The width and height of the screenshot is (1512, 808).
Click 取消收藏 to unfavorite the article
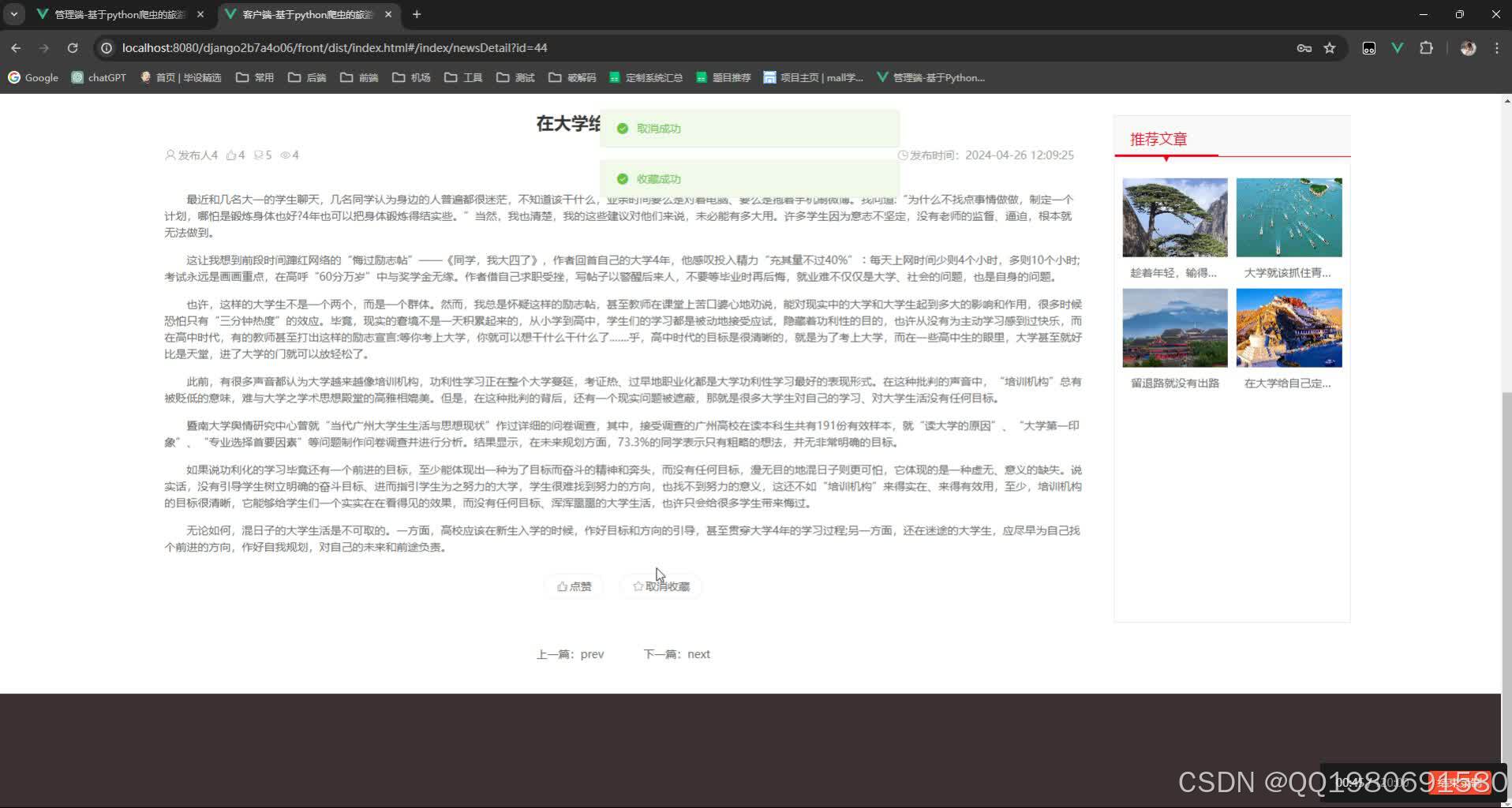661,585
